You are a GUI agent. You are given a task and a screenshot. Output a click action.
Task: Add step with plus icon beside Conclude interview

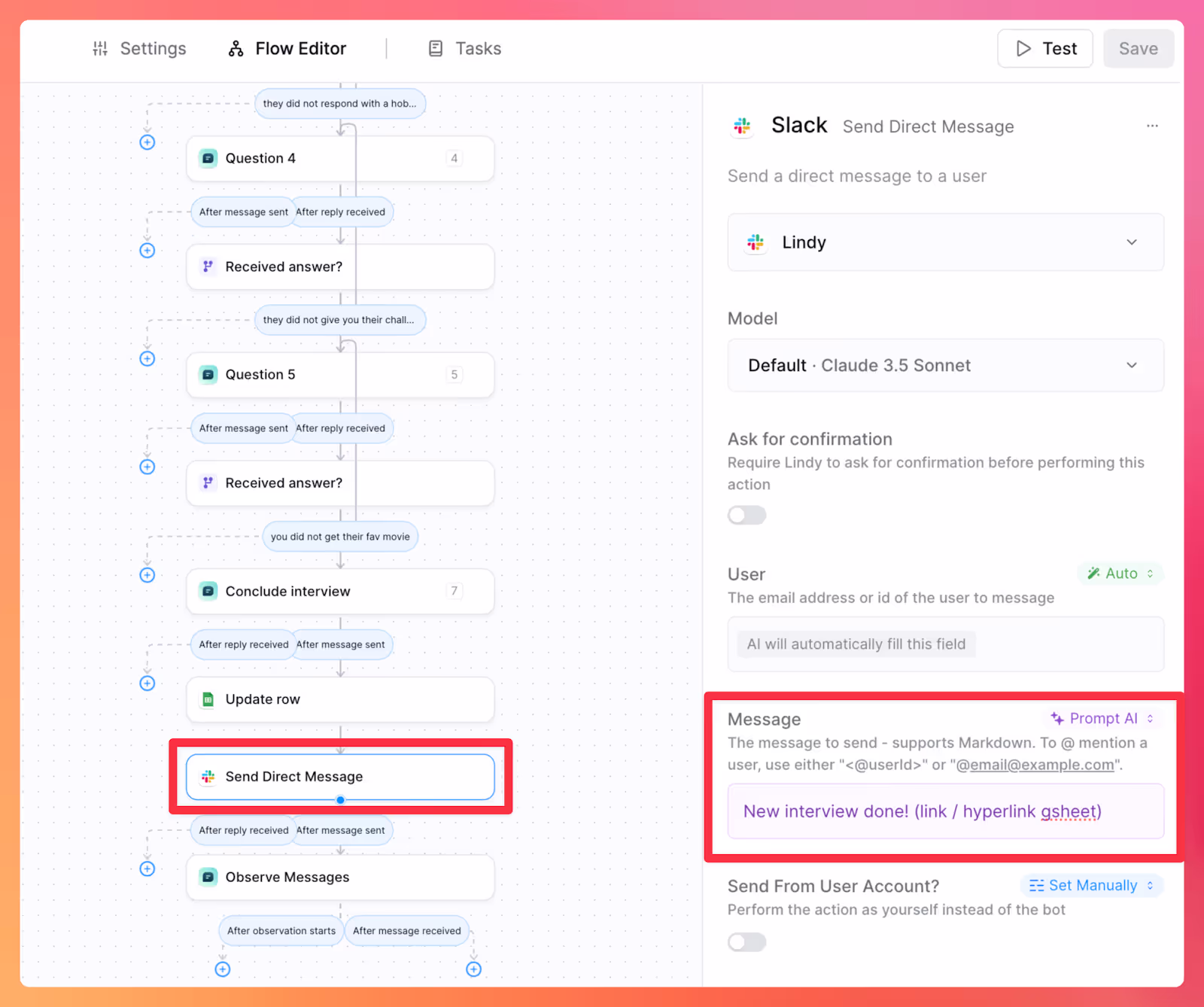click(x=147, y=575)
